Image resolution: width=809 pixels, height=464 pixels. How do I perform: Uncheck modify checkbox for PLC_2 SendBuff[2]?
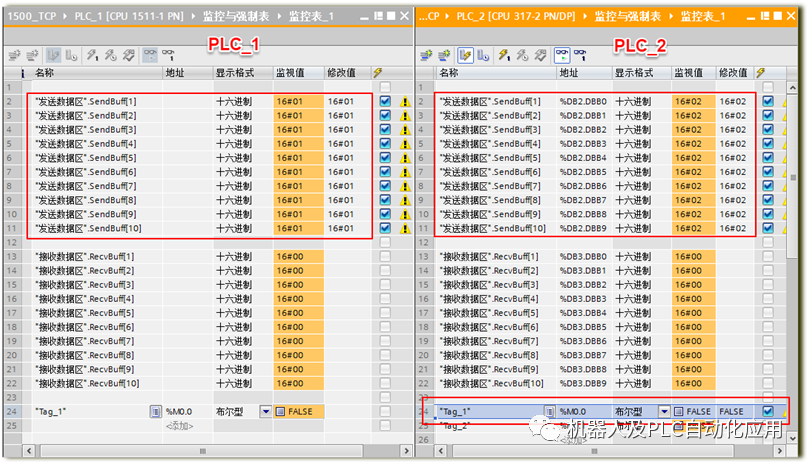point(768,115)
